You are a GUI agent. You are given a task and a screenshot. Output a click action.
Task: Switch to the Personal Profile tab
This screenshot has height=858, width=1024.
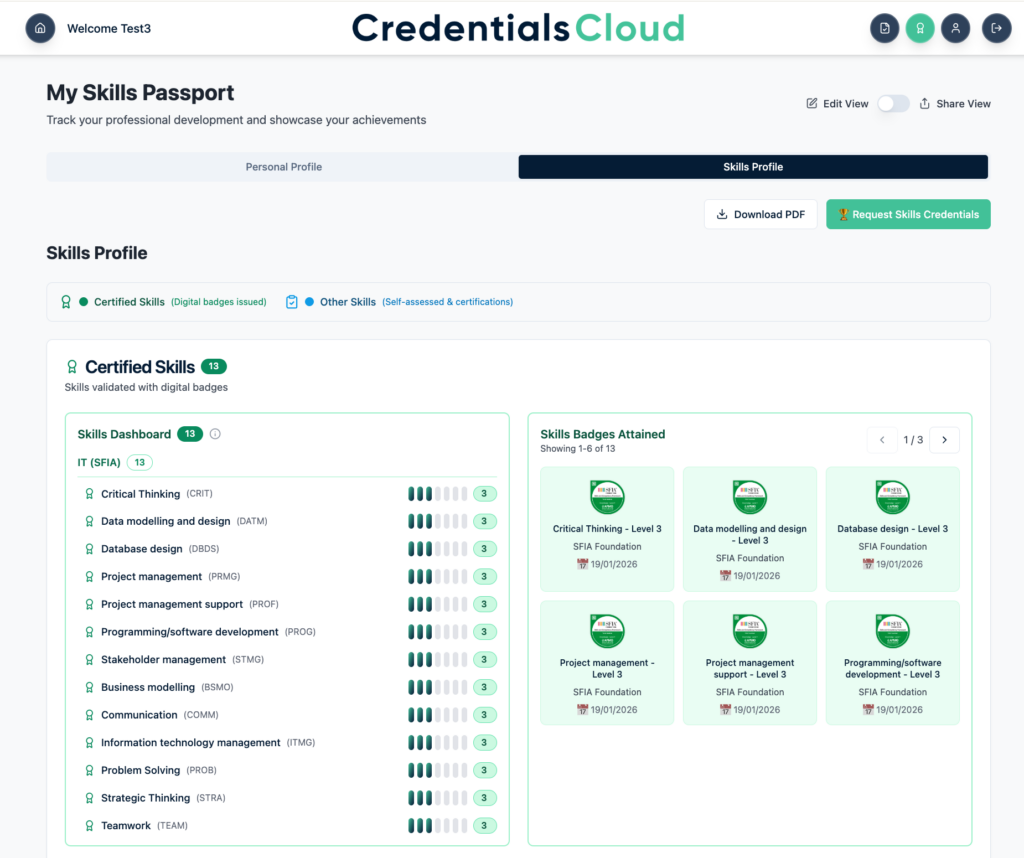pos(283,167)
